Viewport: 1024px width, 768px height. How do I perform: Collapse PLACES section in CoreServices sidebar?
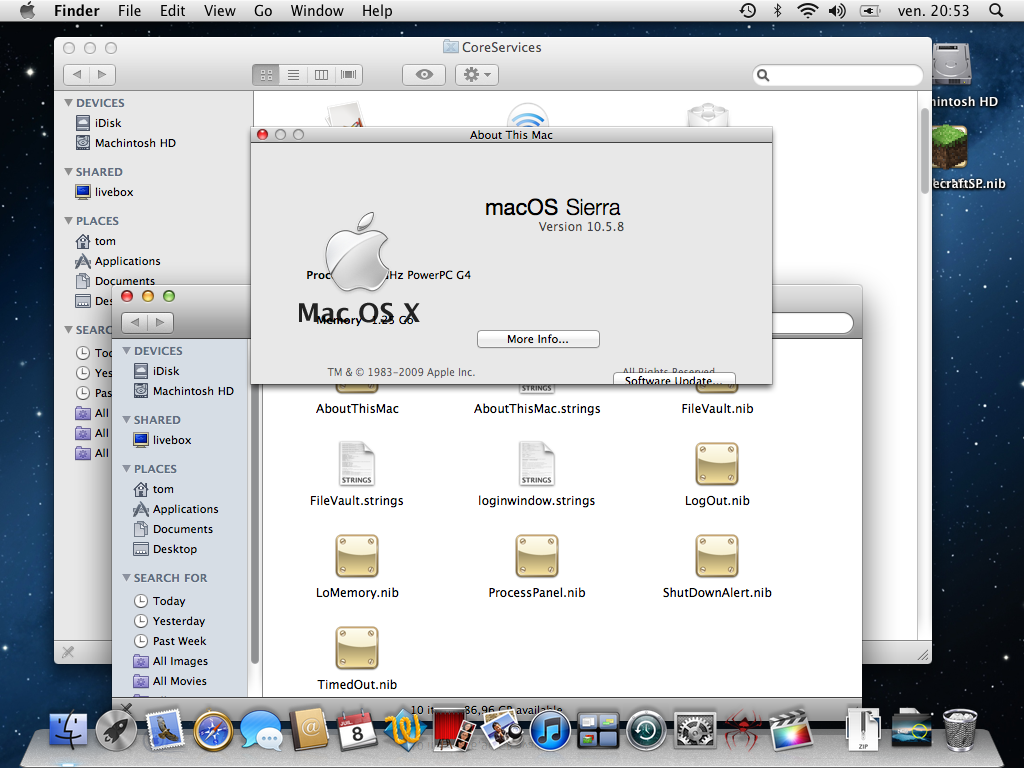(x=69, y=220)
